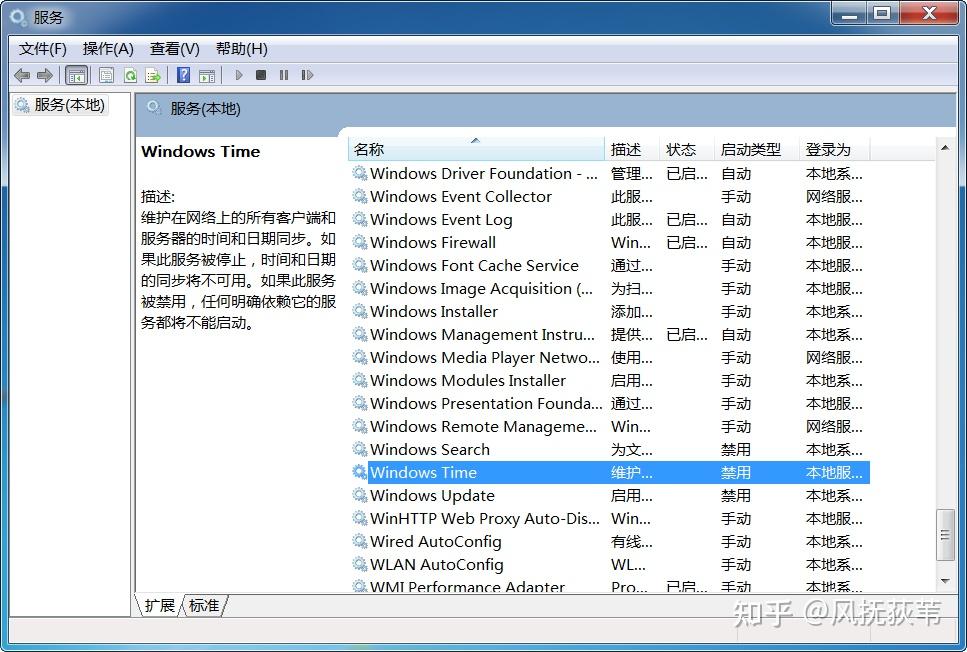The width and height of the screenshot is (967, 652).
Task: Select Windows Remote Manageme... service
Action: [x=484, y=427]
